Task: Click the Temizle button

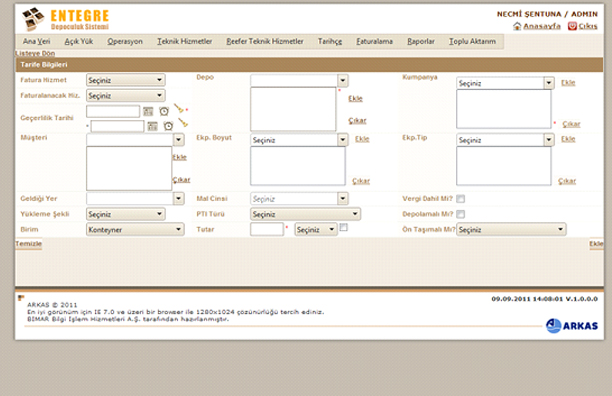Action: 28,244
